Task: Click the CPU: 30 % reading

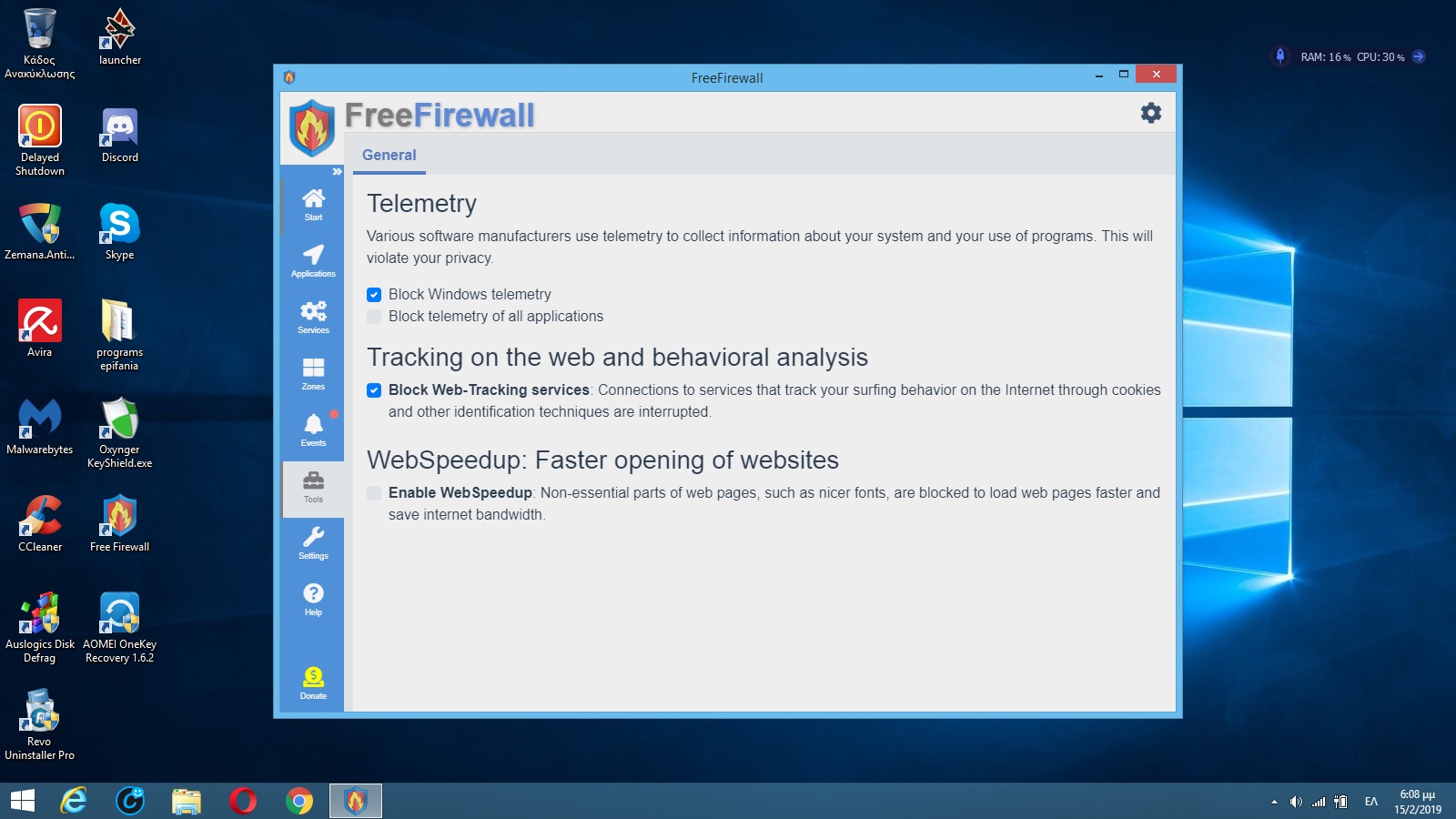Action: (x=1380, y=57)
